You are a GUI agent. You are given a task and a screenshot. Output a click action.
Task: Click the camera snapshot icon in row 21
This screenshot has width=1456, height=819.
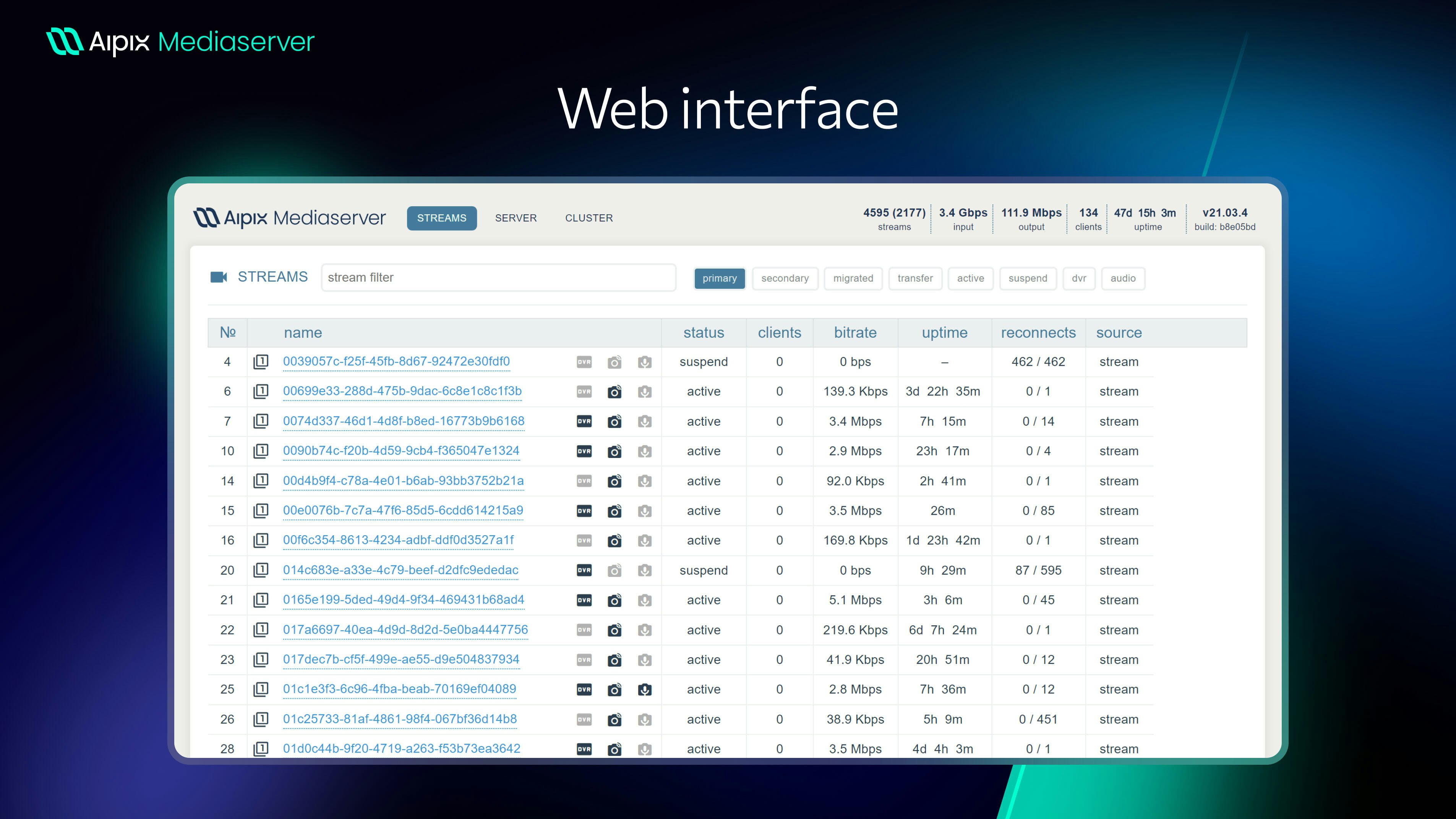[x=615, y=600]
